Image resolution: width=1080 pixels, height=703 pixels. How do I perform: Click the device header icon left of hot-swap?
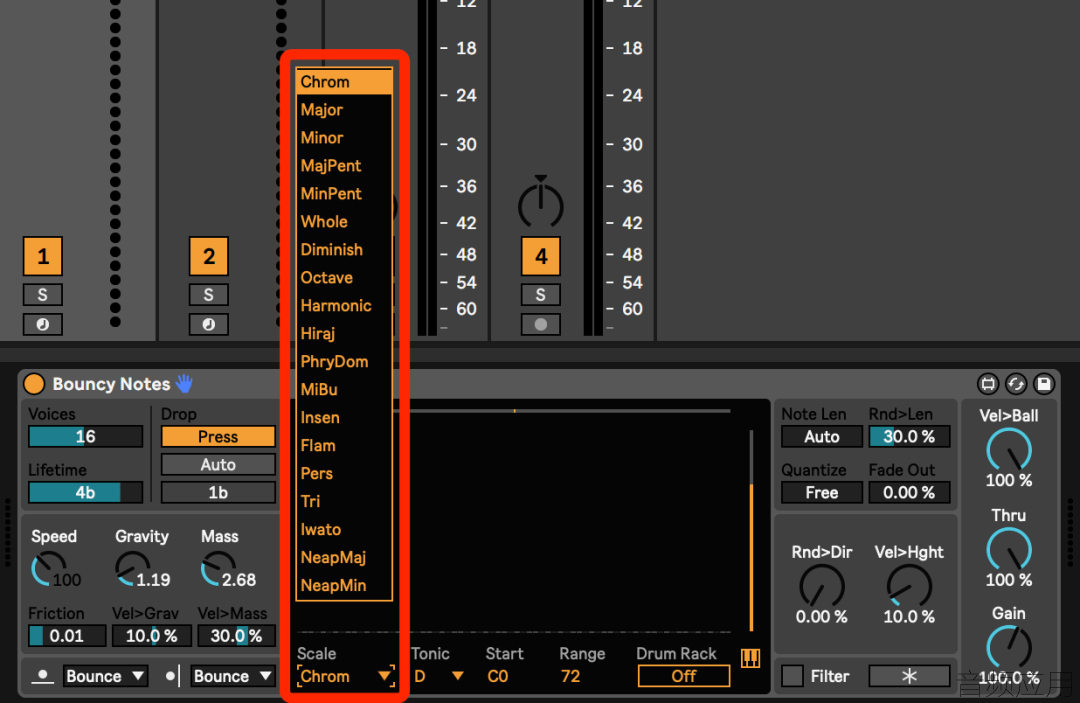click(988, 384)
